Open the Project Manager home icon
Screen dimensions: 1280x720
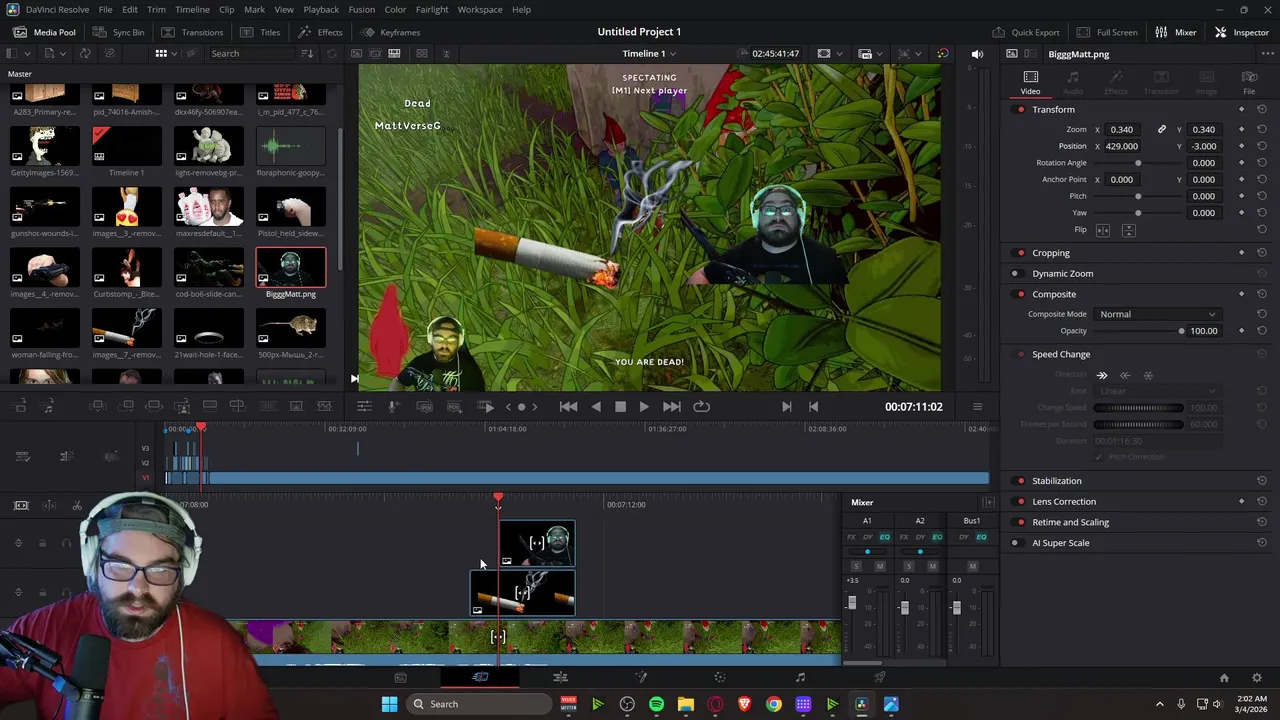tap(1224, 678)
